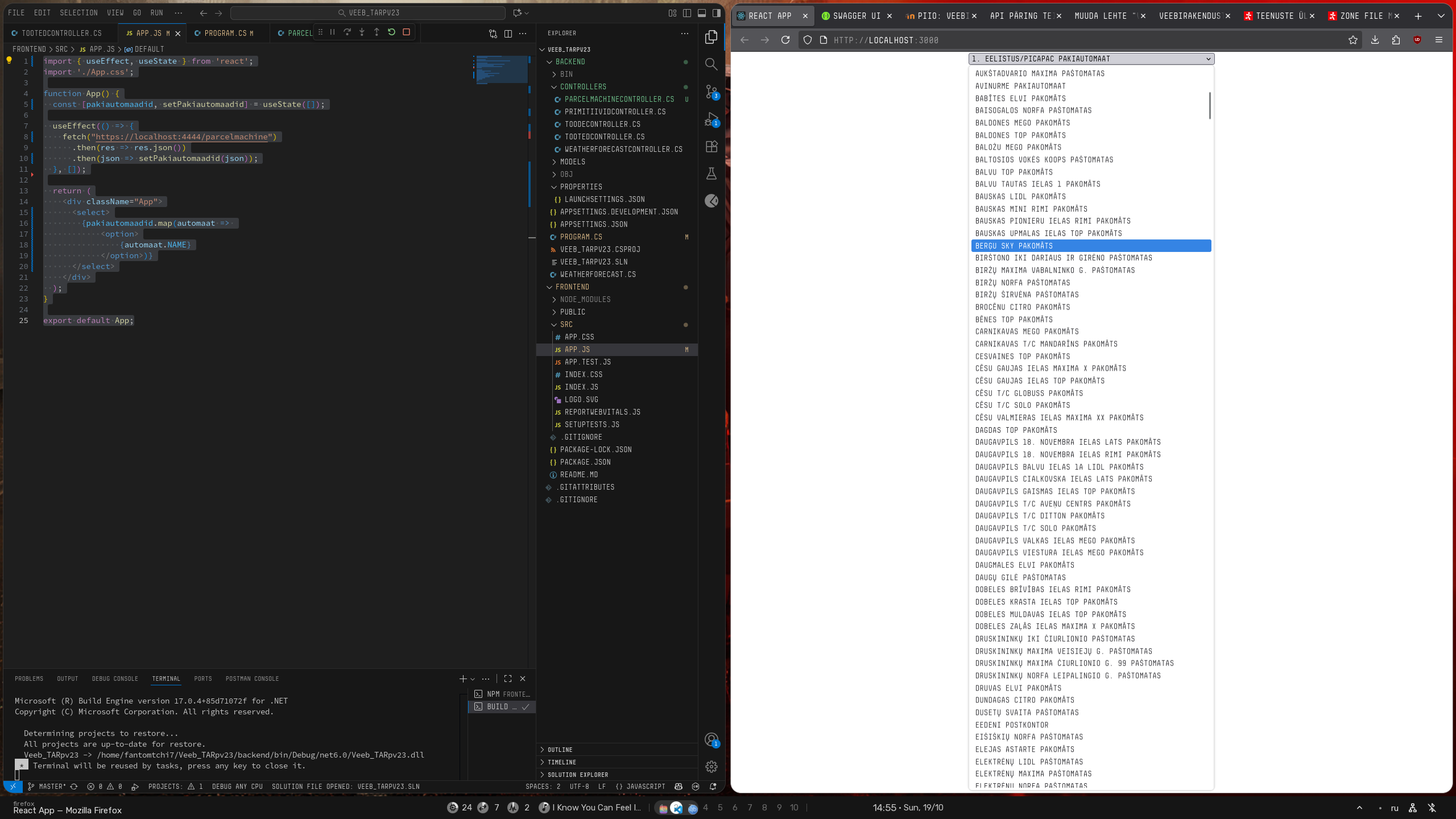Image resolution: width=1456 pixels, height=819 pixels.
Task: Open the Run and Debug view icon
Action: coord(711,119)
